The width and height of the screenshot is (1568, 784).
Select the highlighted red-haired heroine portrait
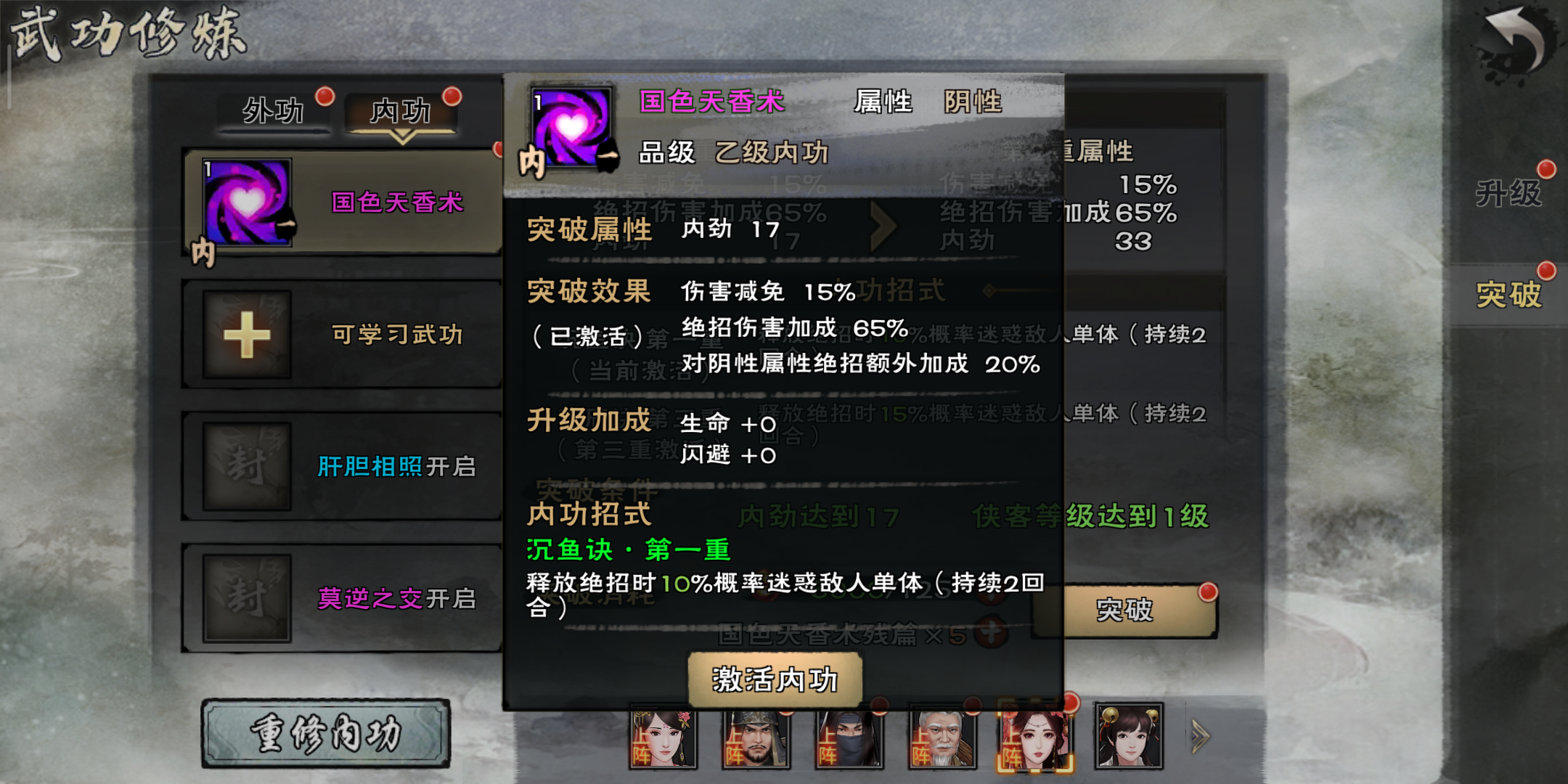1035,737
